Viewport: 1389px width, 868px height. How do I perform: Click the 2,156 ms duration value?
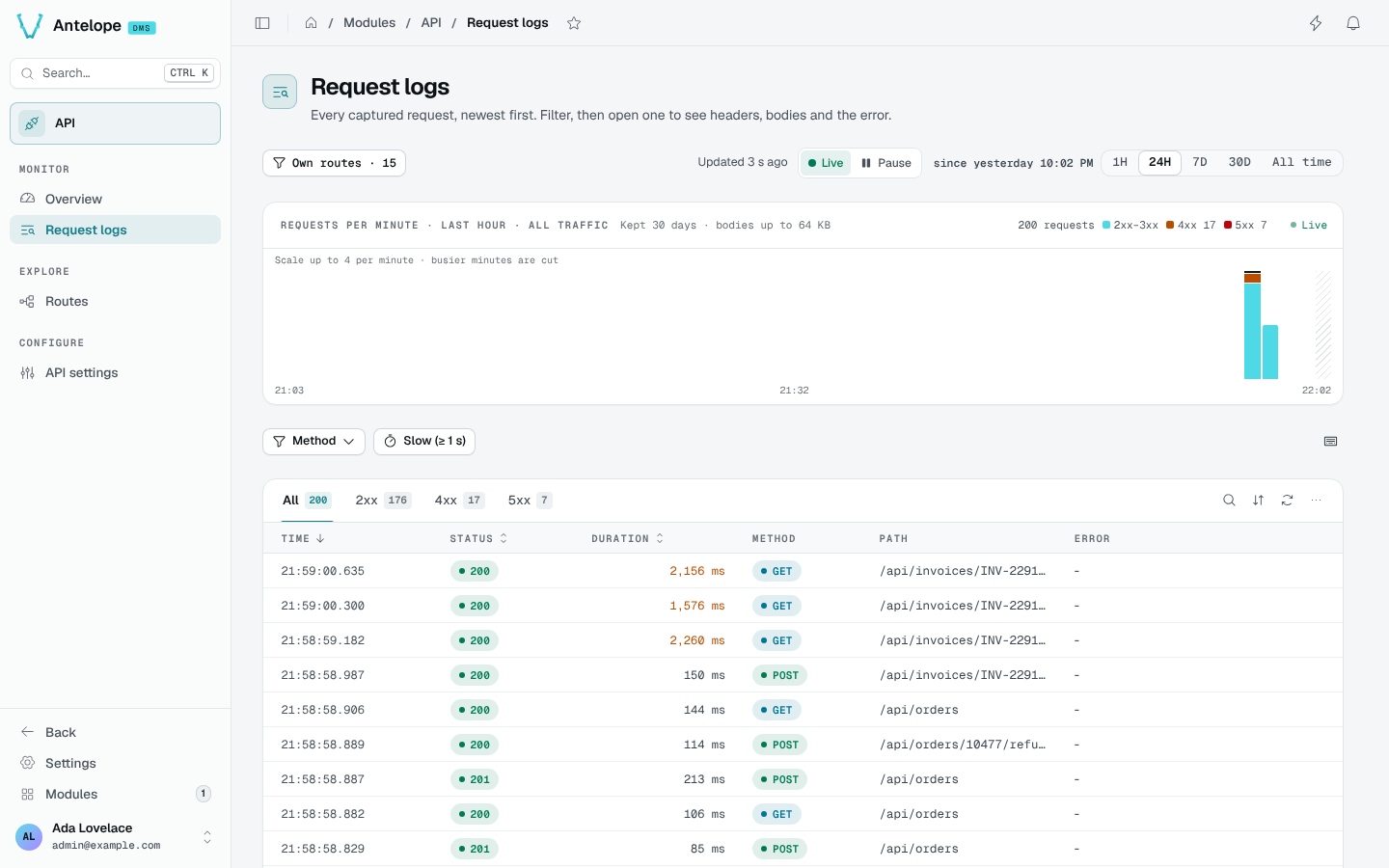click(696, 571)
